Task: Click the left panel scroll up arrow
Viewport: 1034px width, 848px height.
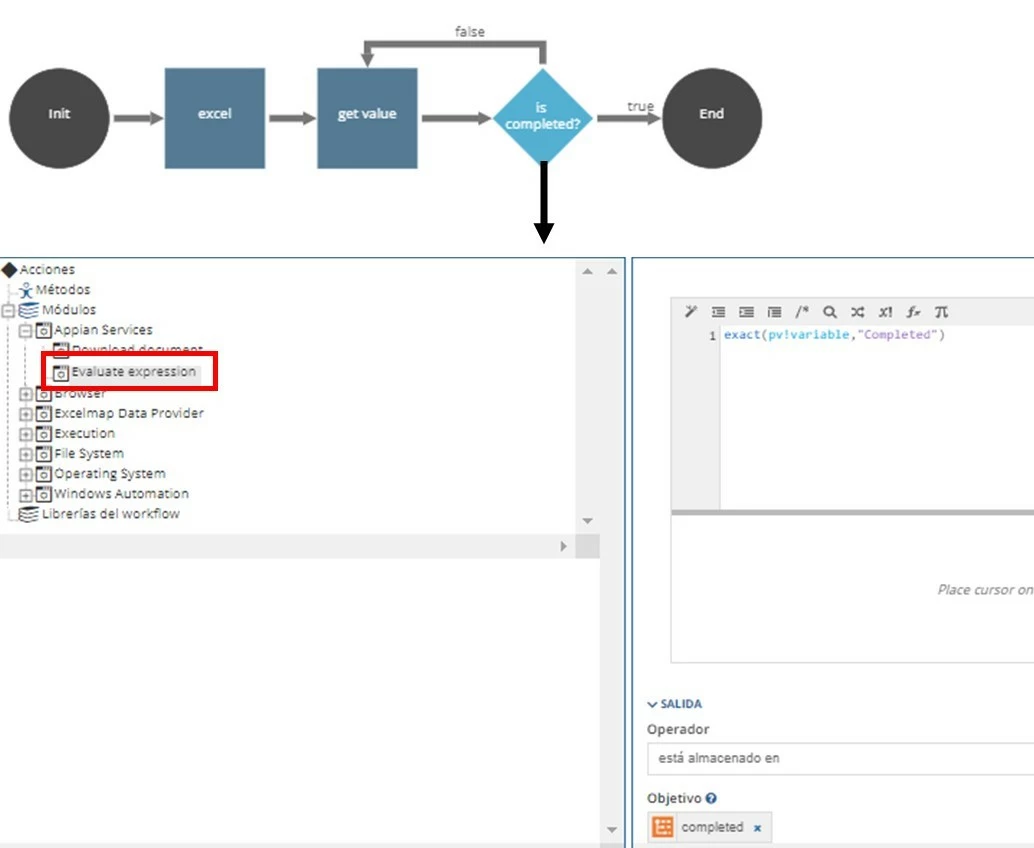Action: (x=612, y=271)
